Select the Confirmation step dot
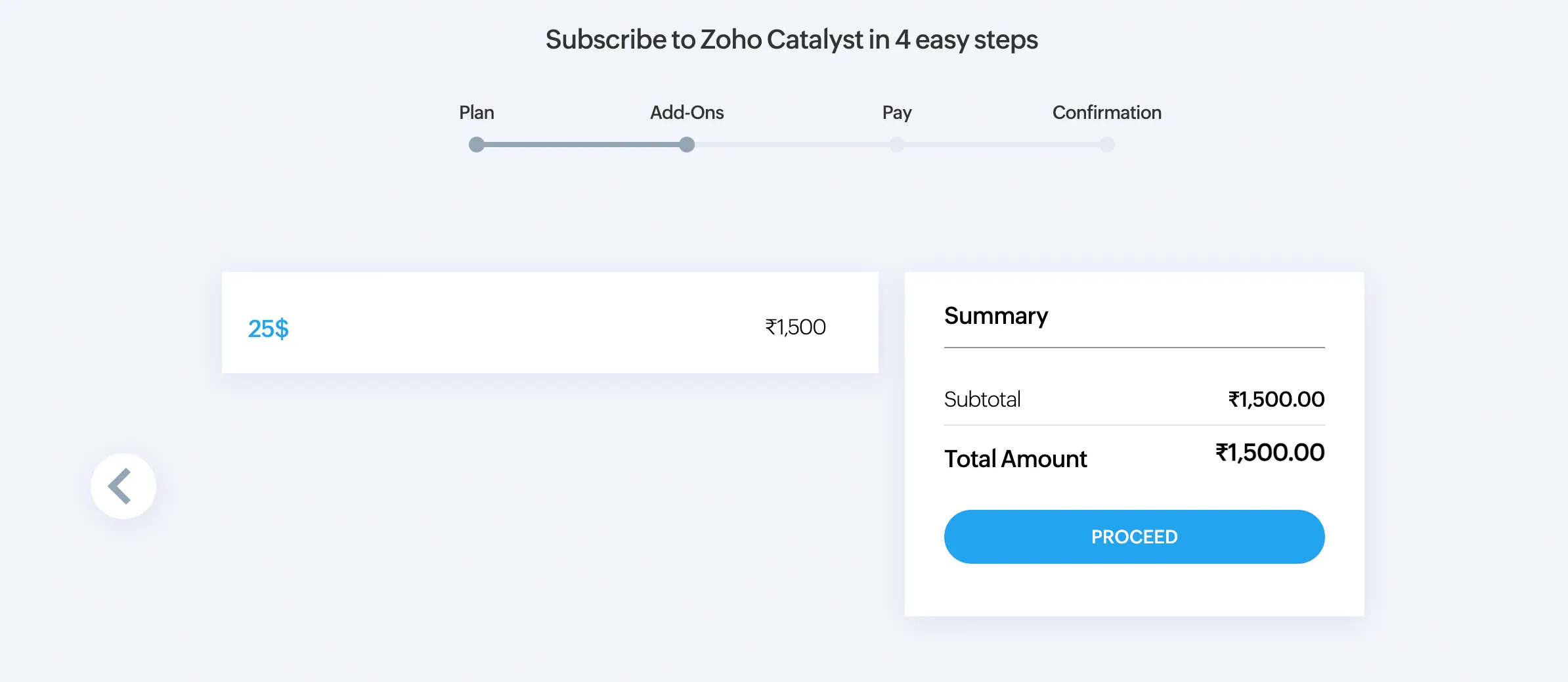 tap(1107, 145)
